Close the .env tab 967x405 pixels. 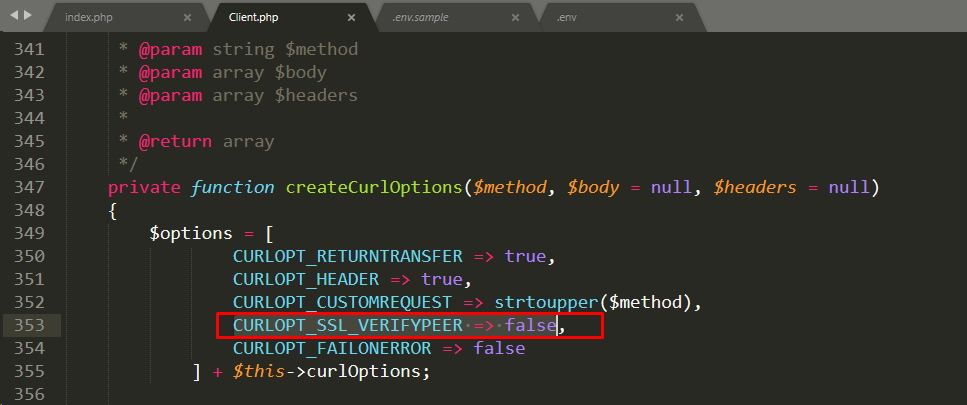(x=679, y=17)
